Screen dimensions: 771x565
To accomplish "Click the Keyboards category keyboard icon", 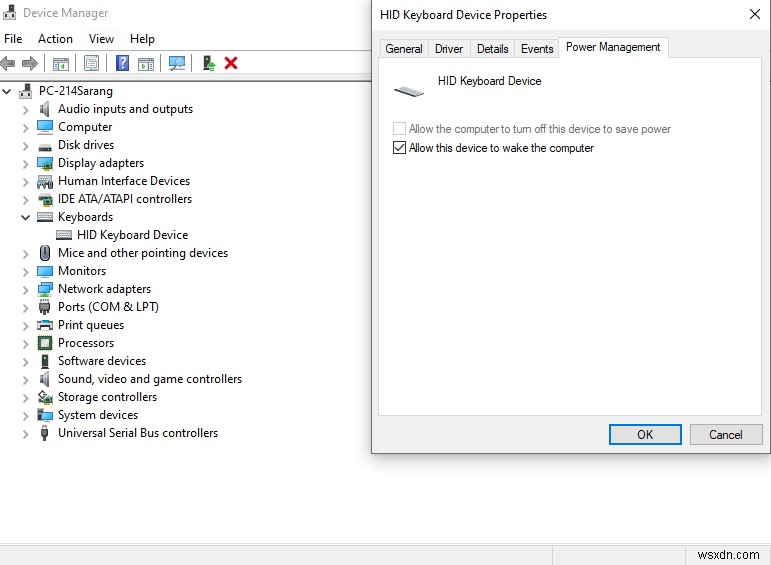I will (45, 217).
